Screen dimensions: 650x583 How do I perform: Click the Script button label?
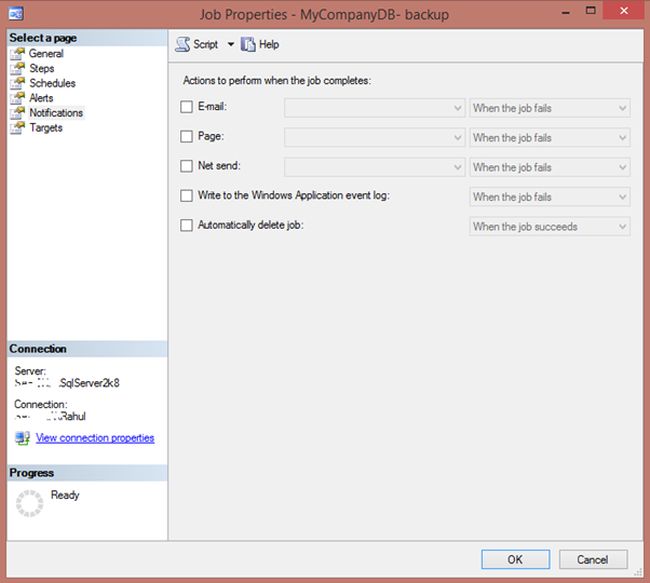206,44
